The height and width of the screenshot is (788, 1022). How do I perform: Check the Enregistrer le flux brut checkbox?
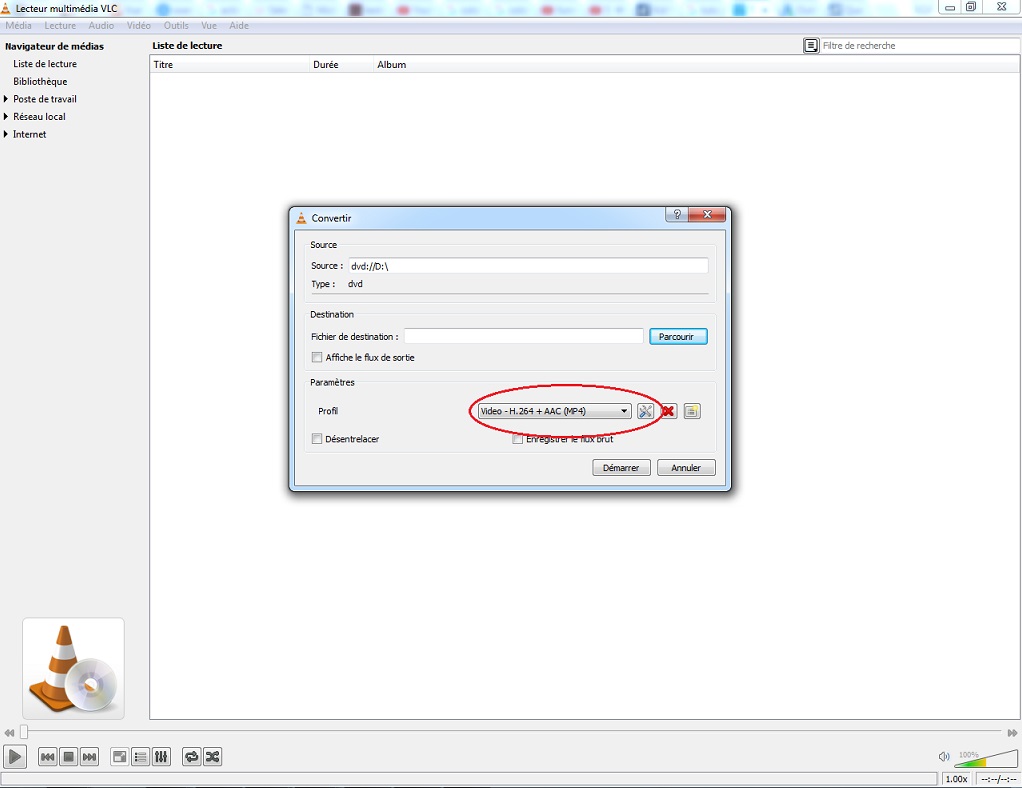(x=518, y=439)
